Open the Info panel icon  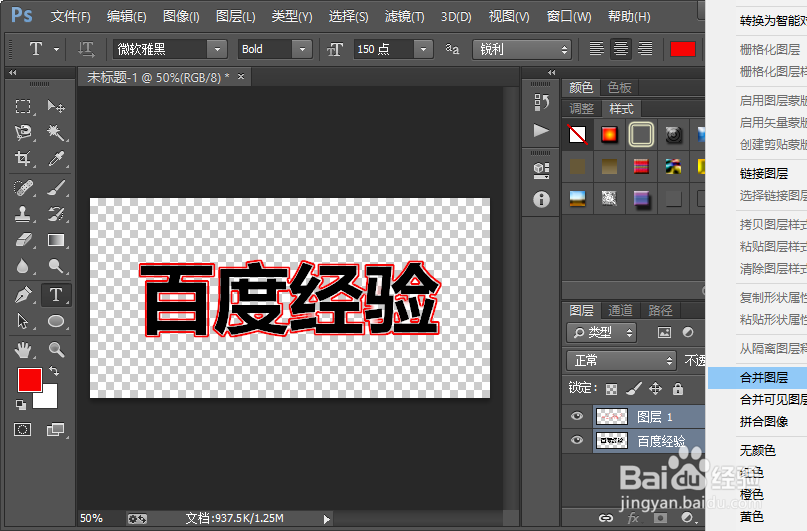(x=541, y=199)
